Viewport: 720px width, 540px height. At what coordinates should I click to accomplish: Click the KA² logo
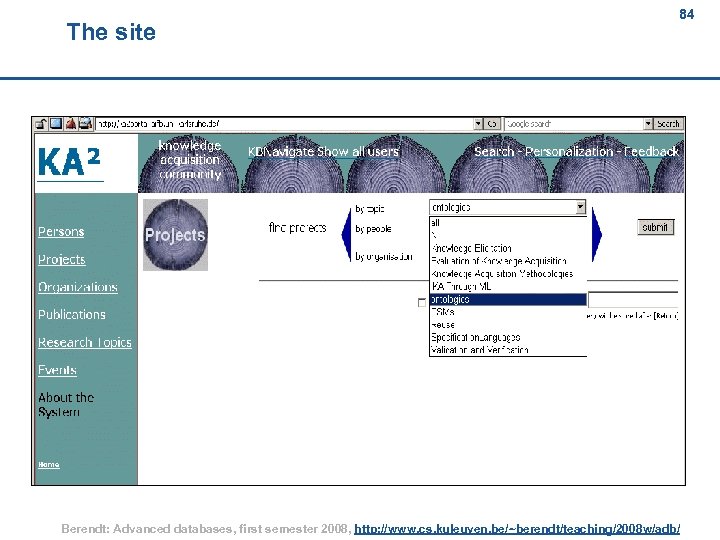pyautogui.click(x=69, y=163)
